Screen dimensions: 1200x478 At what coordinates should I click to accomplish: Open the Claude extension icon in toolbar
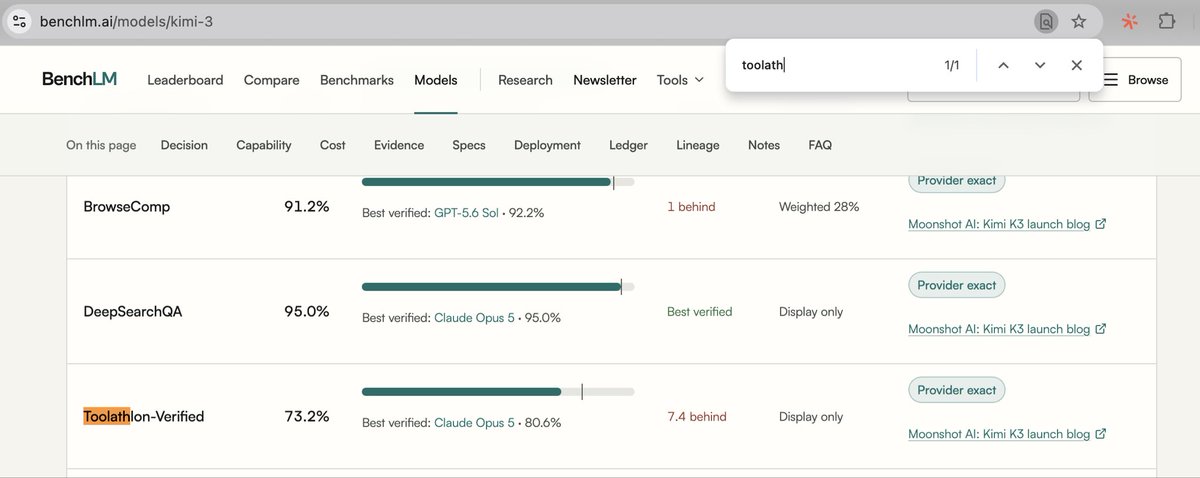coord(1129,21)
